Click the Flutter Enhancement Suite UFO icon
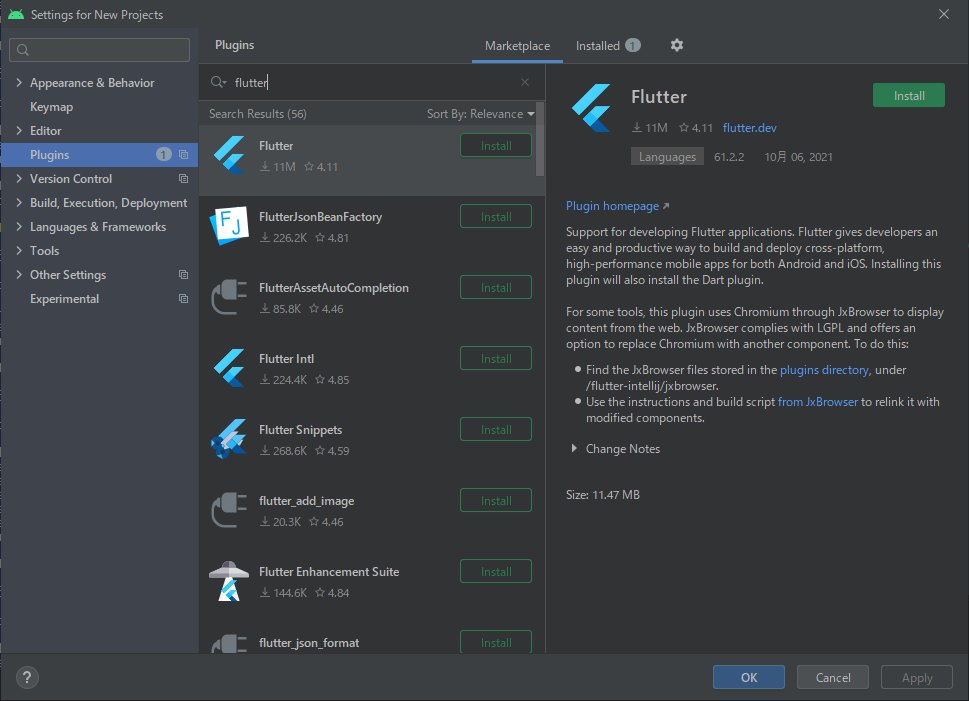Viewport: 969px width, 701px height. tap(229, 581)
